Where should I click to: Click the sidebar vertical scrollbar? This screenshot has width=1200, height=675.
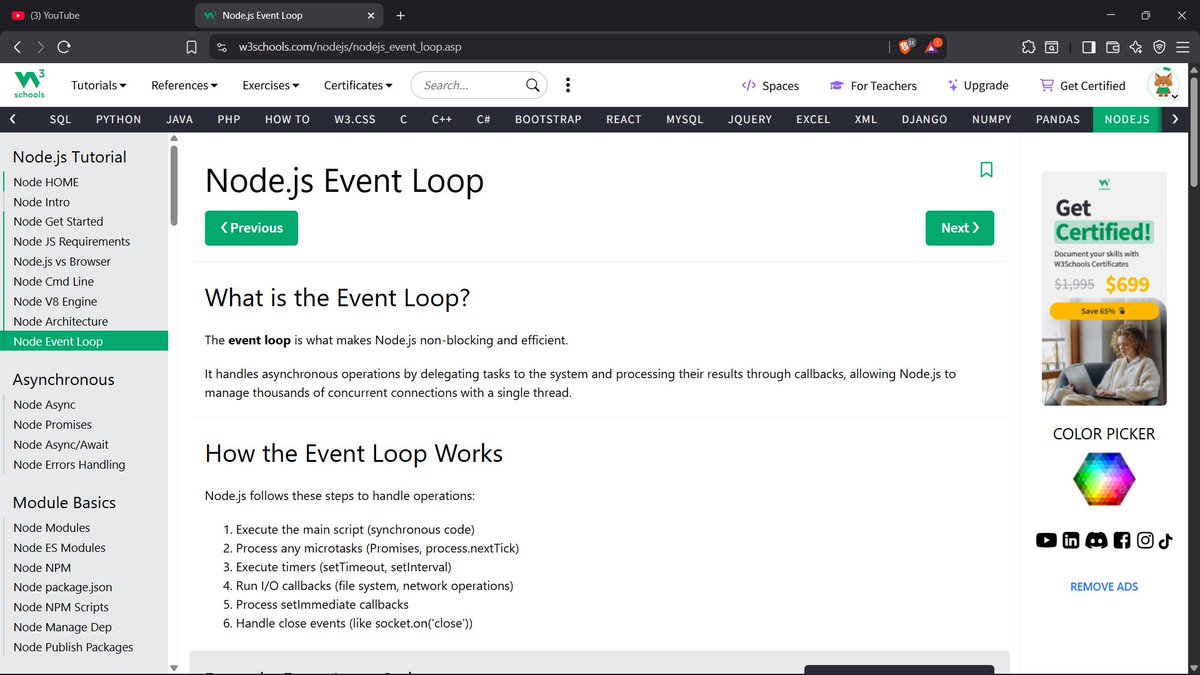coord(174,185)
